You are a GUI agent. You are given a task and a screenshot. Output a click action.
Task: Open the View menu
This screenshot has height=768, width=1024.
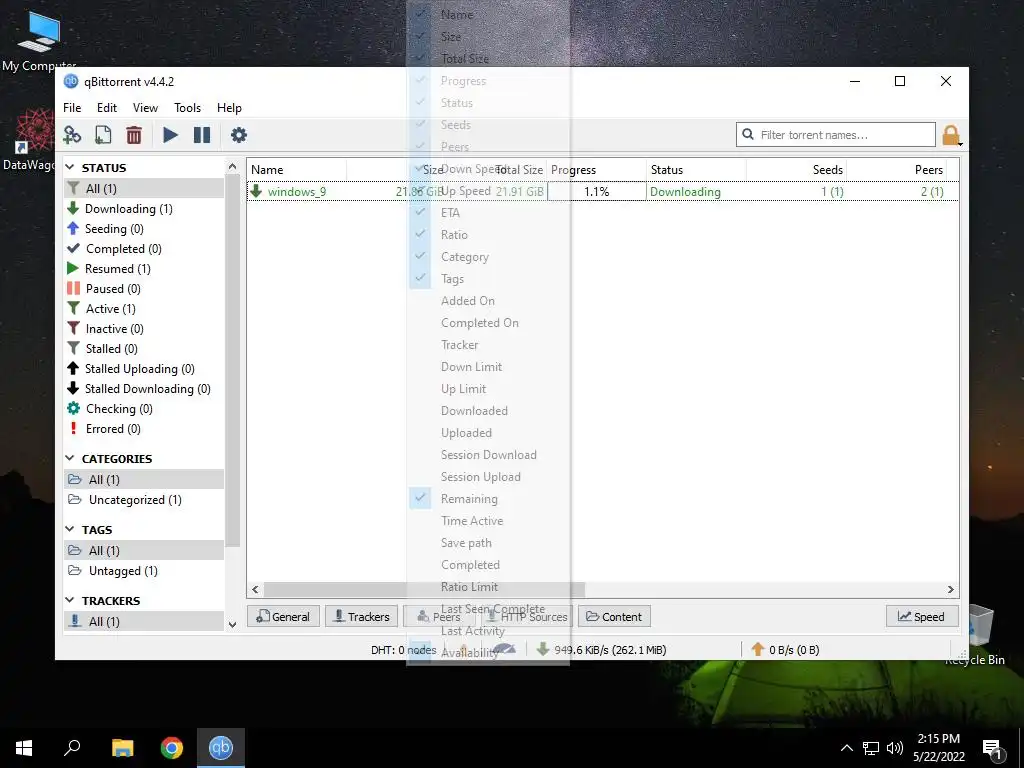(x=145, y=108)
